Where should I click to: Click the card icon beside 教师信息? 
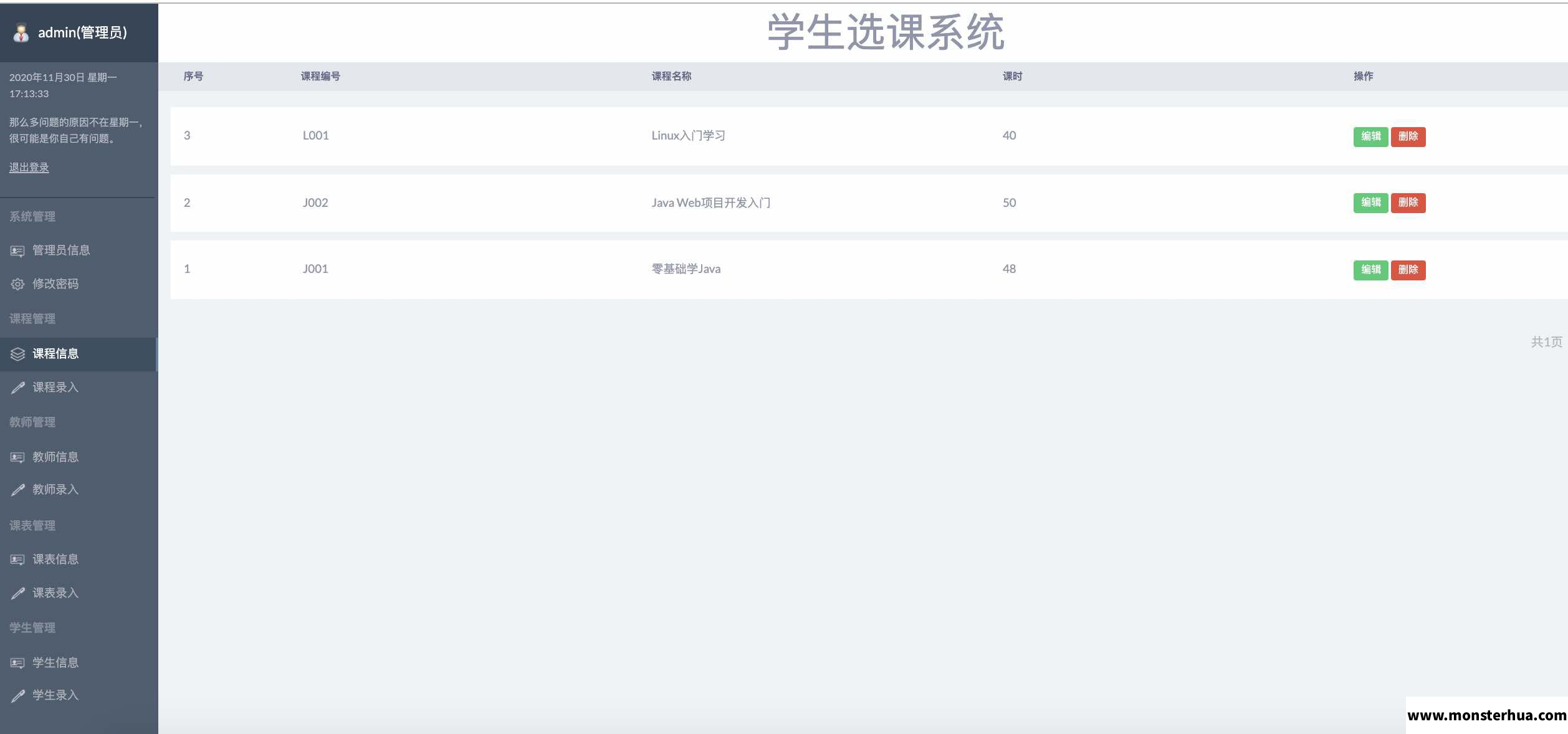(x=17, y=457)
